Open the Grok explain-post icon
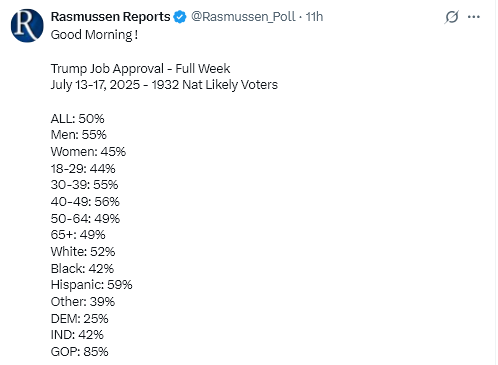Screen dimensions: 498x365 452,17
